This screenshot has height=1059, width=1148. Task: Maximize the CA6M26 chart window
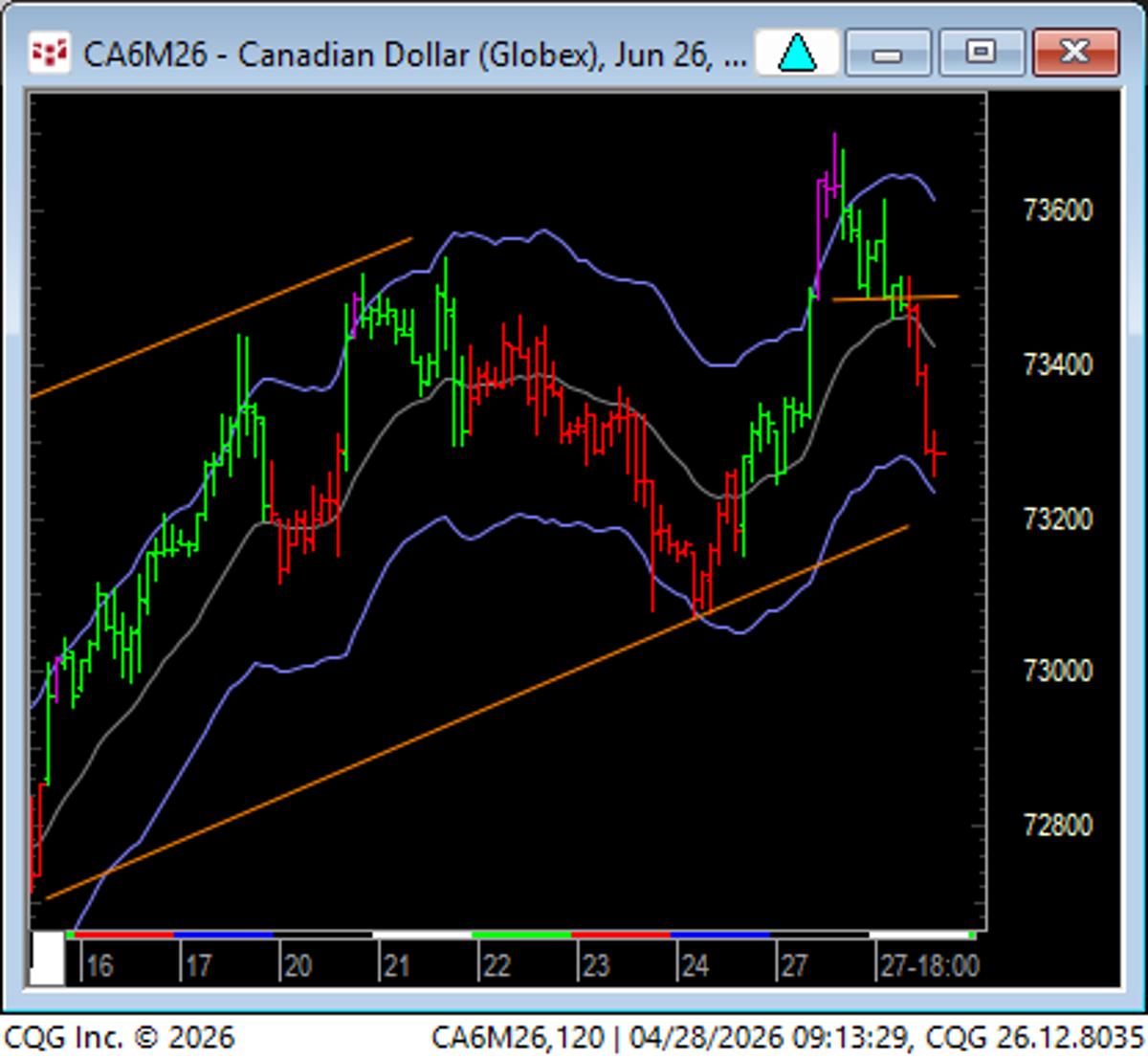(980, 53)
